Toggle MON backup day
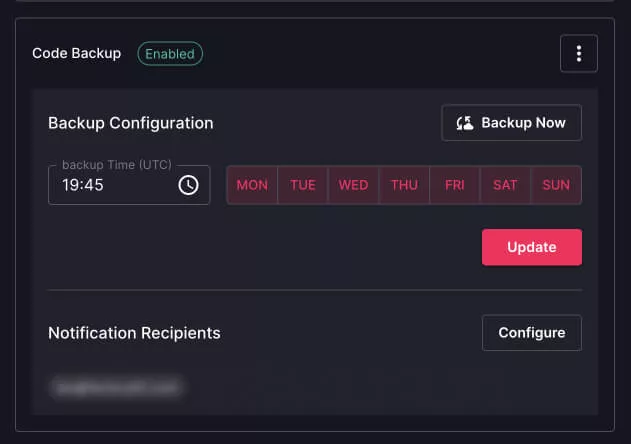 (x=252, y=185)
